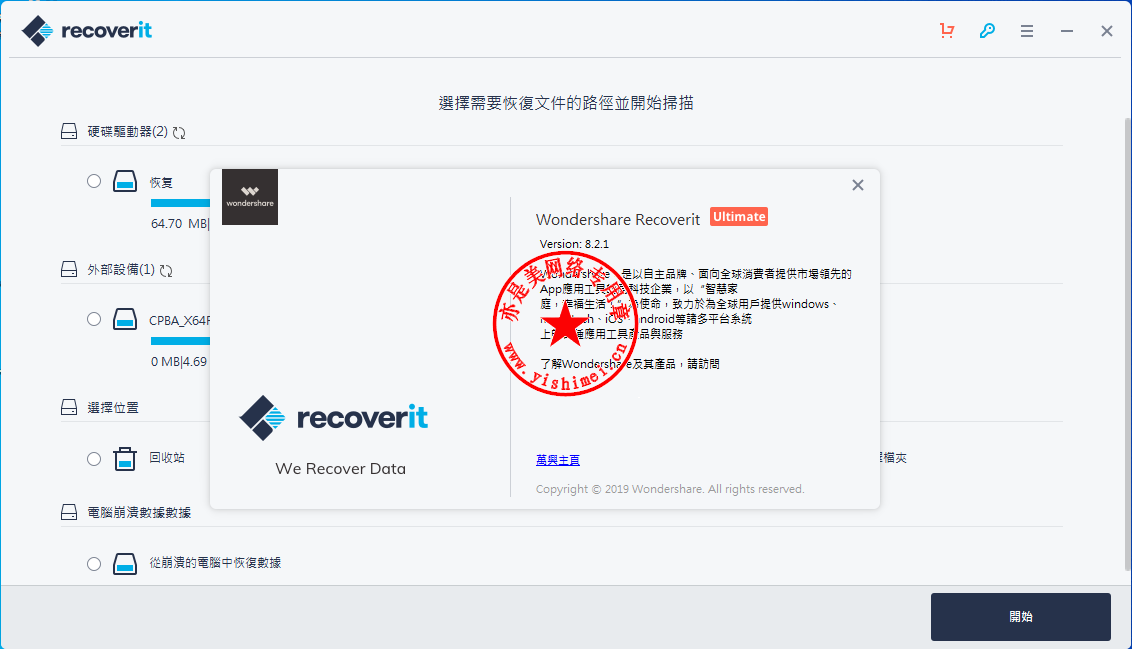Click the 外部設備 section drive icon

tap(69, 269)
